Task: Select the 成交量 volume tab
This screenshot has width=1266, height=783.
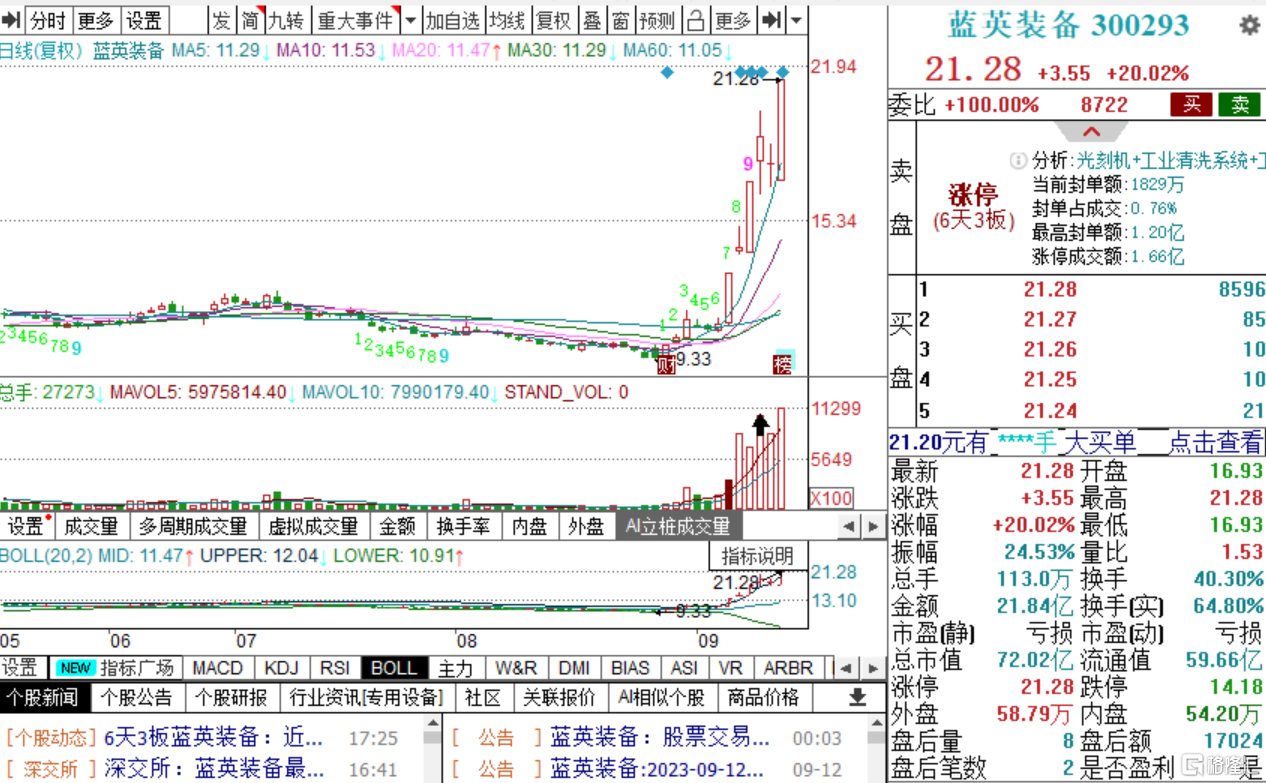Action: (90, 526)
